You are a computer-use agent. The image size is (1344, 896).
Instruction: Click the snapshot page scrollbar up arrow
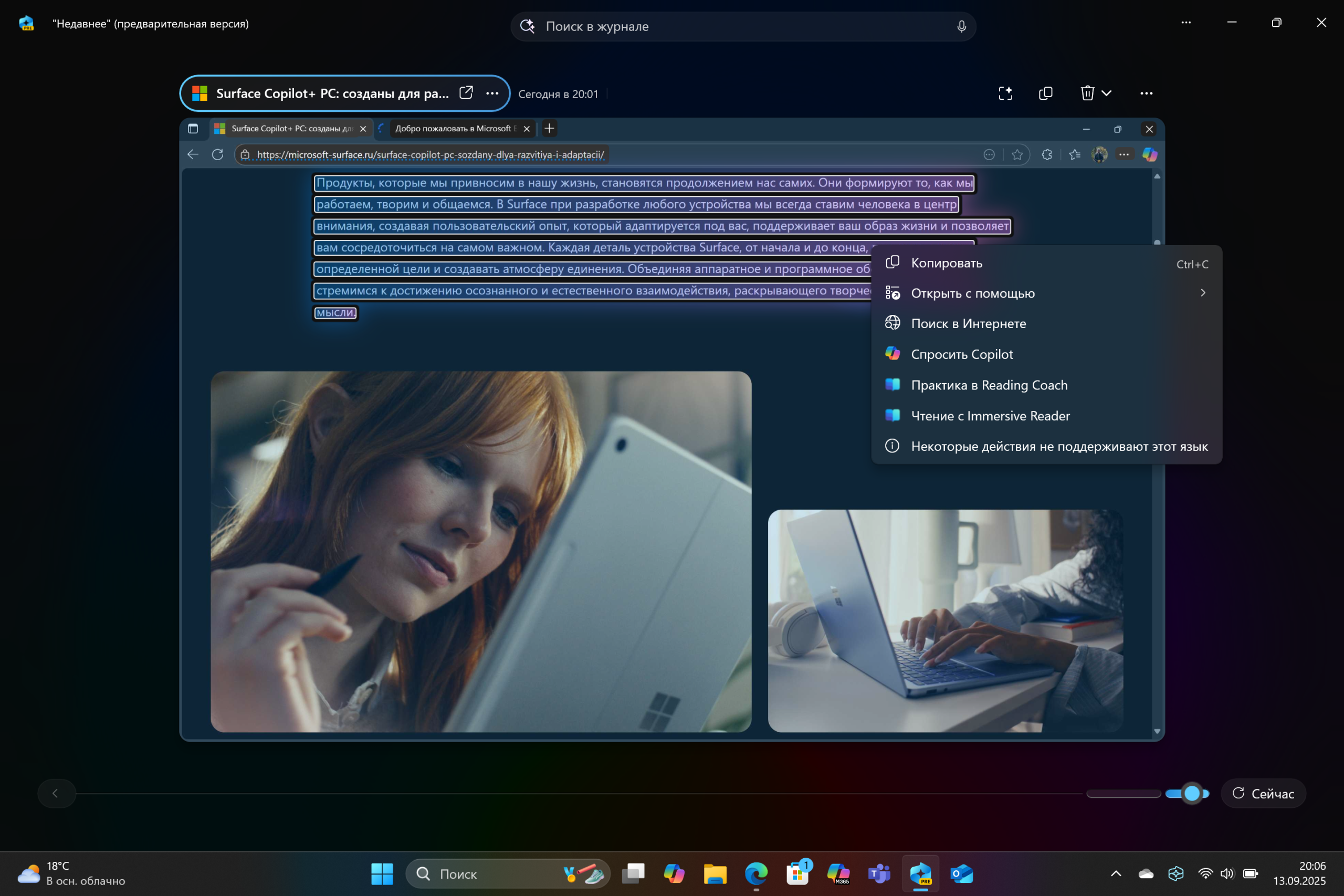click(1157, 176)
